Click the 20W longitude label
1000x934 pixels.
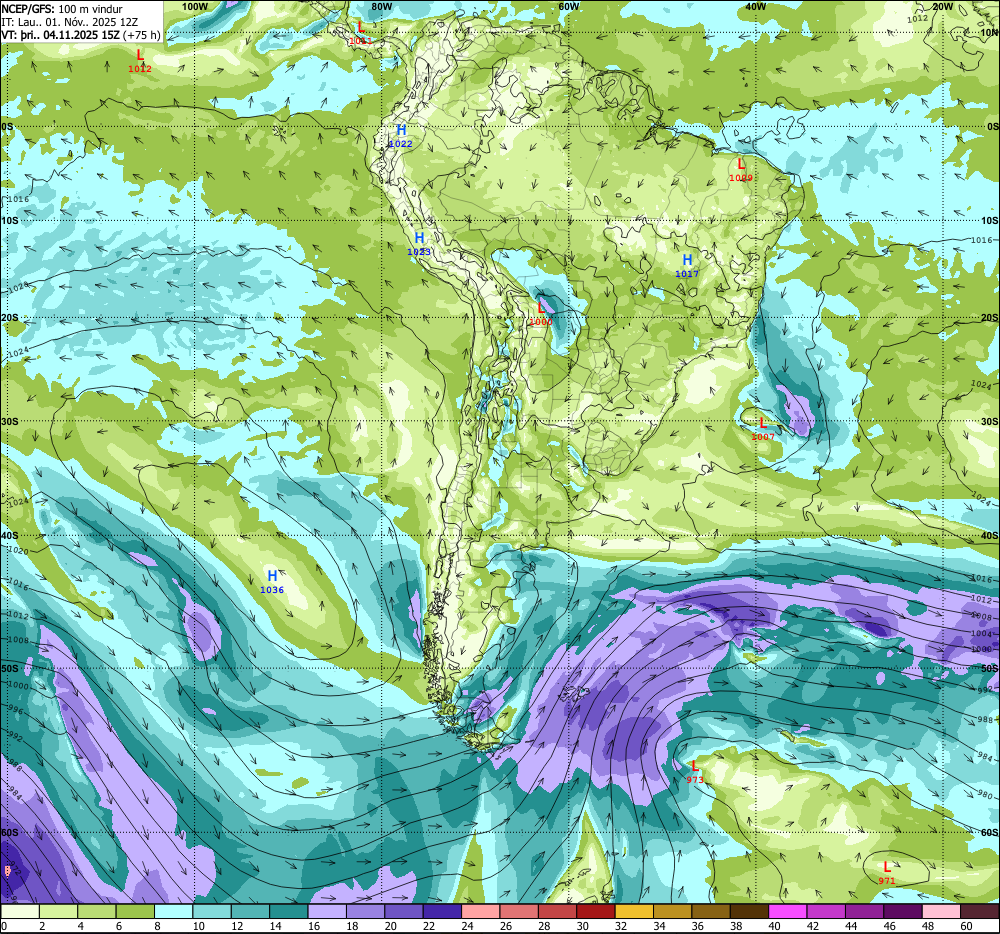point(942,6)
